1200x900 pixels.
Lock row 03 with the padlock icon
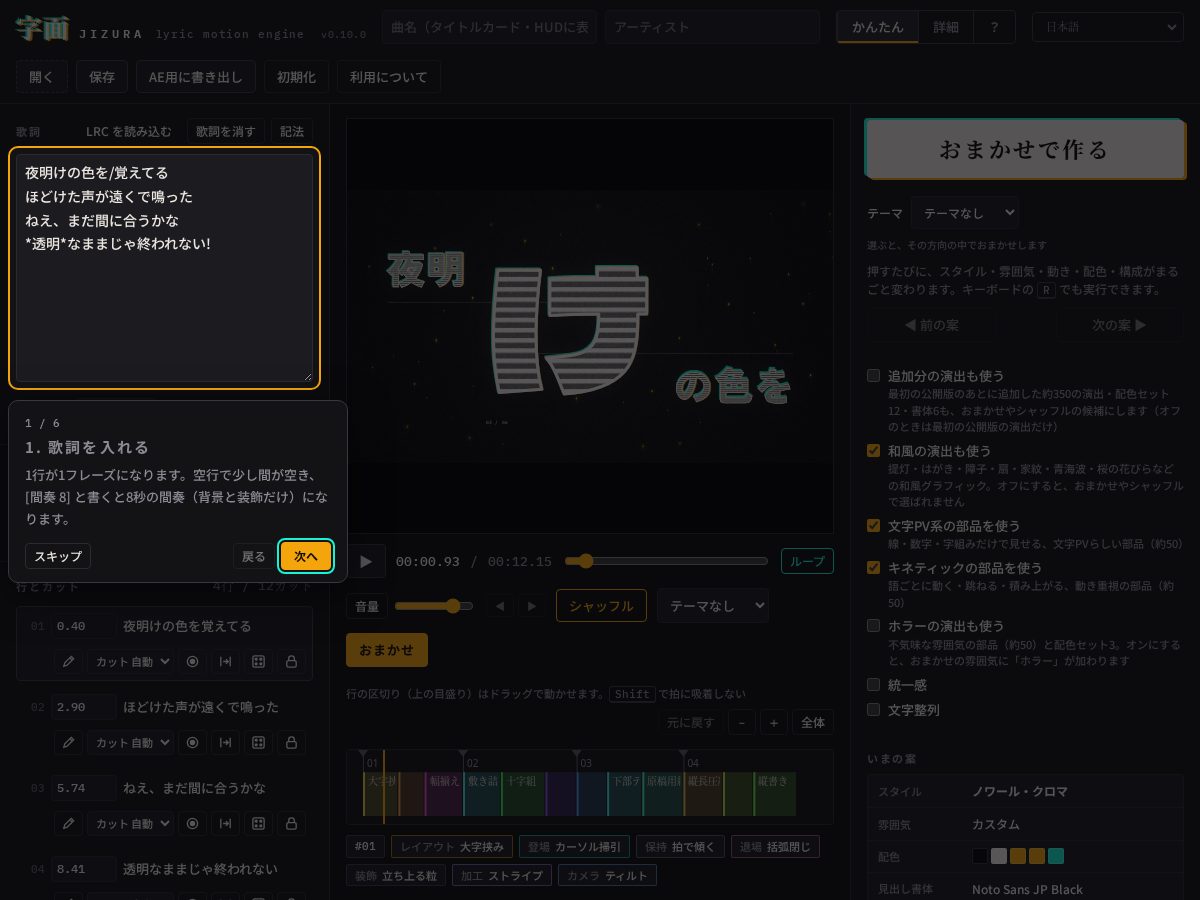[292, 824]
